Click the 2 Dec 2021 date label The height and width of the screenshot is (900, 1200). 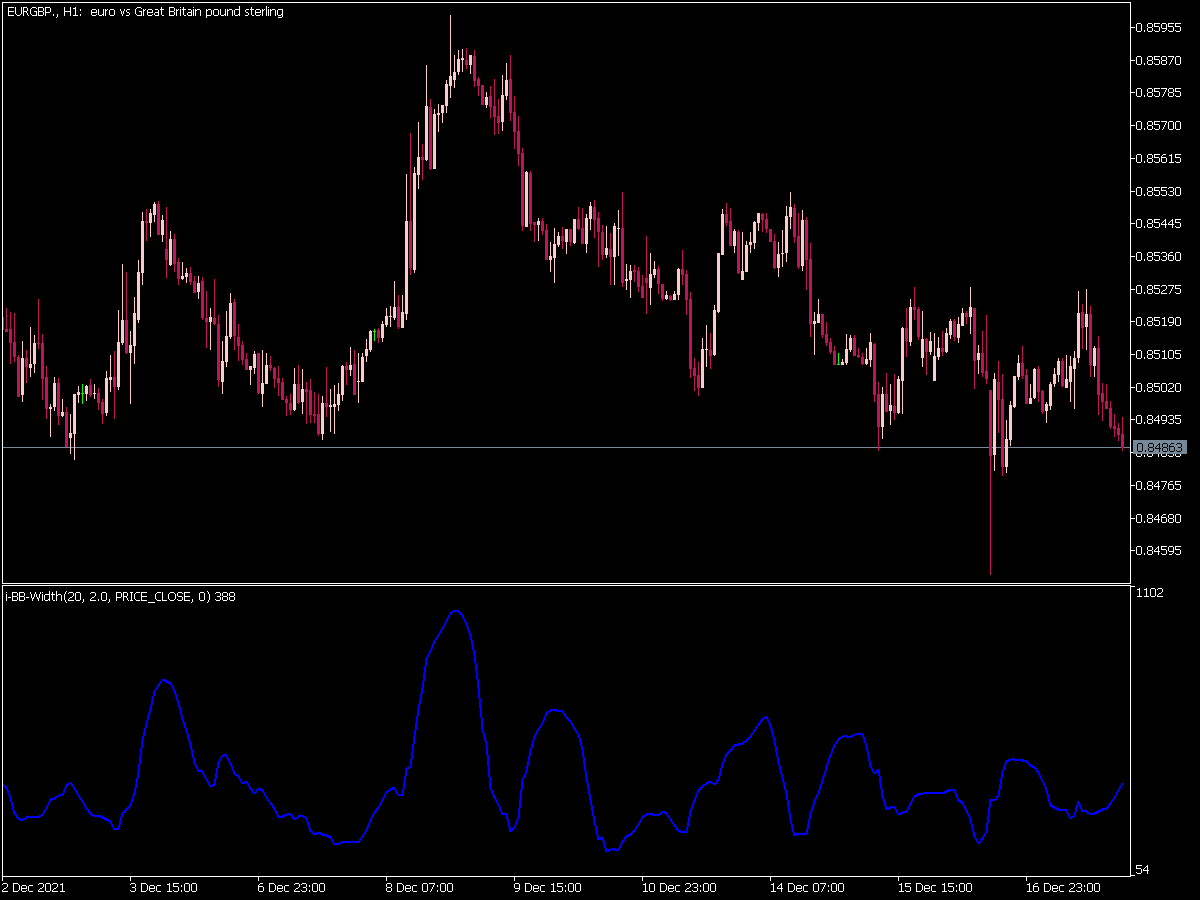pos(35,887)
